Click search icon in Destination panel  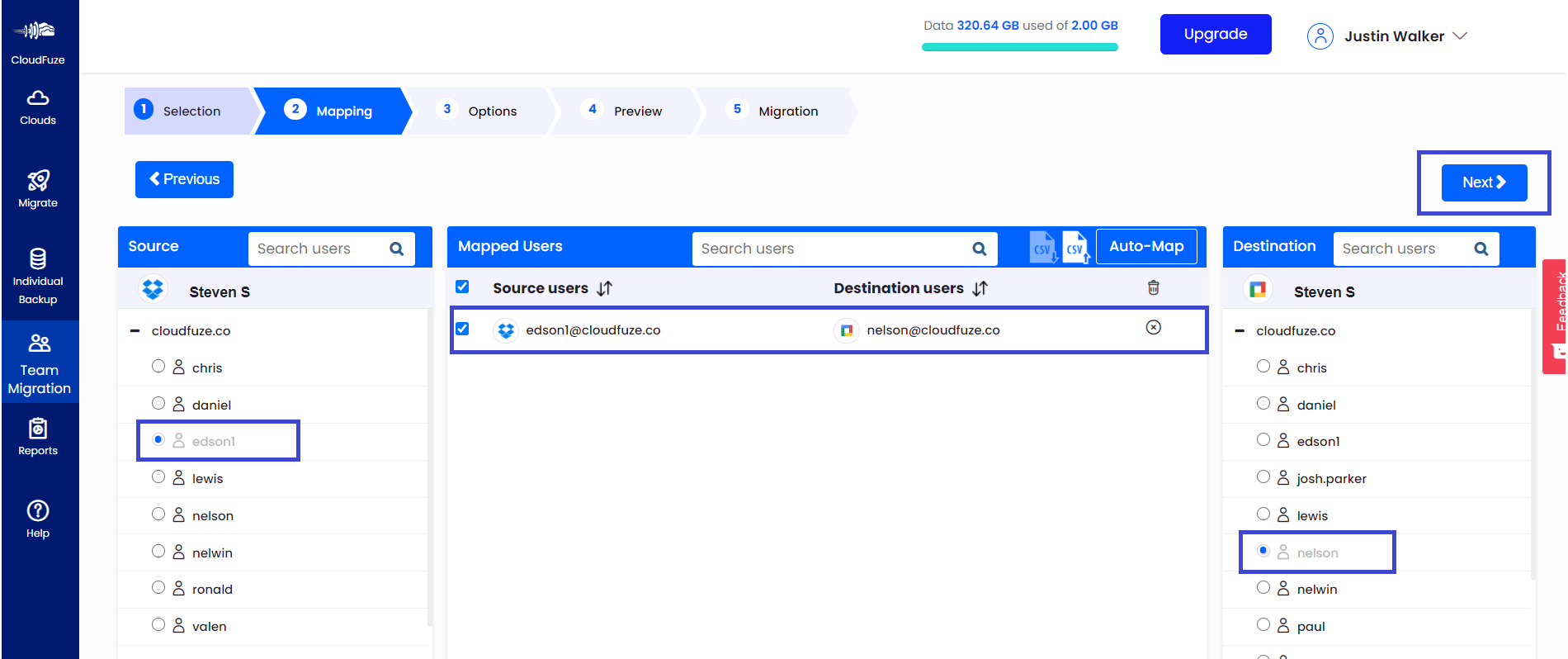tap(1481, 249)
